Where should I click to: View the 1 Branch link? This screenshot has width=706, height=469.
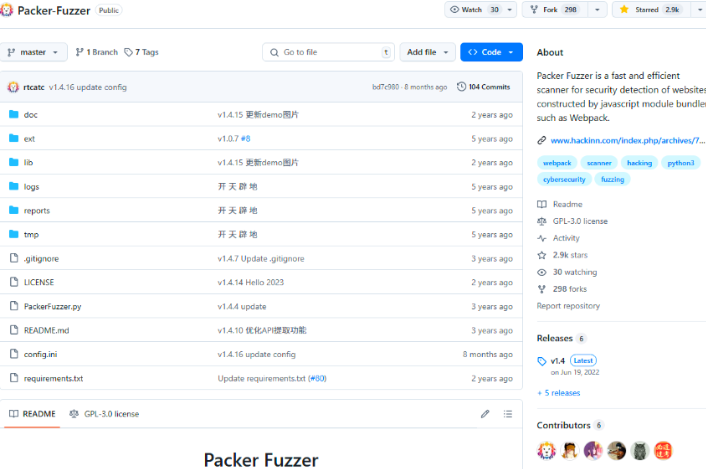[96, 52]
